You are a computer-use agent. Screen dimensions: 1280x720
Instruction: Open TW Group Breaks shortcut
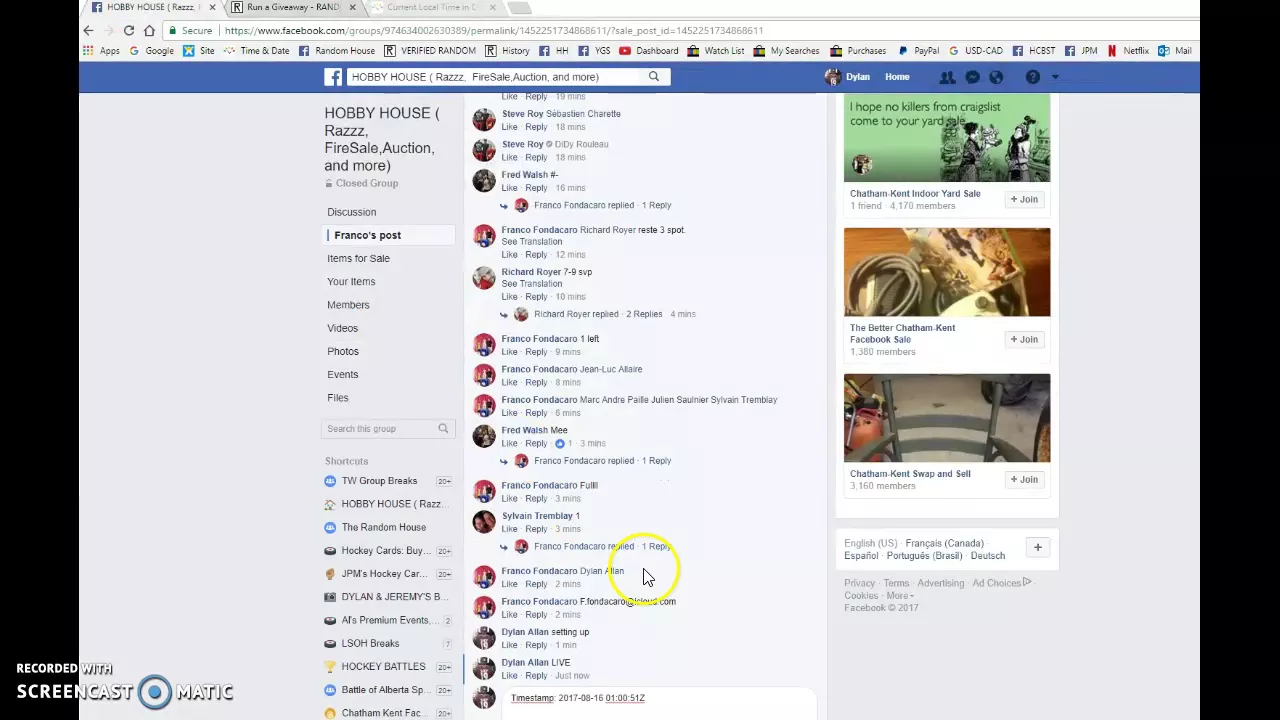tap(379, 481)
